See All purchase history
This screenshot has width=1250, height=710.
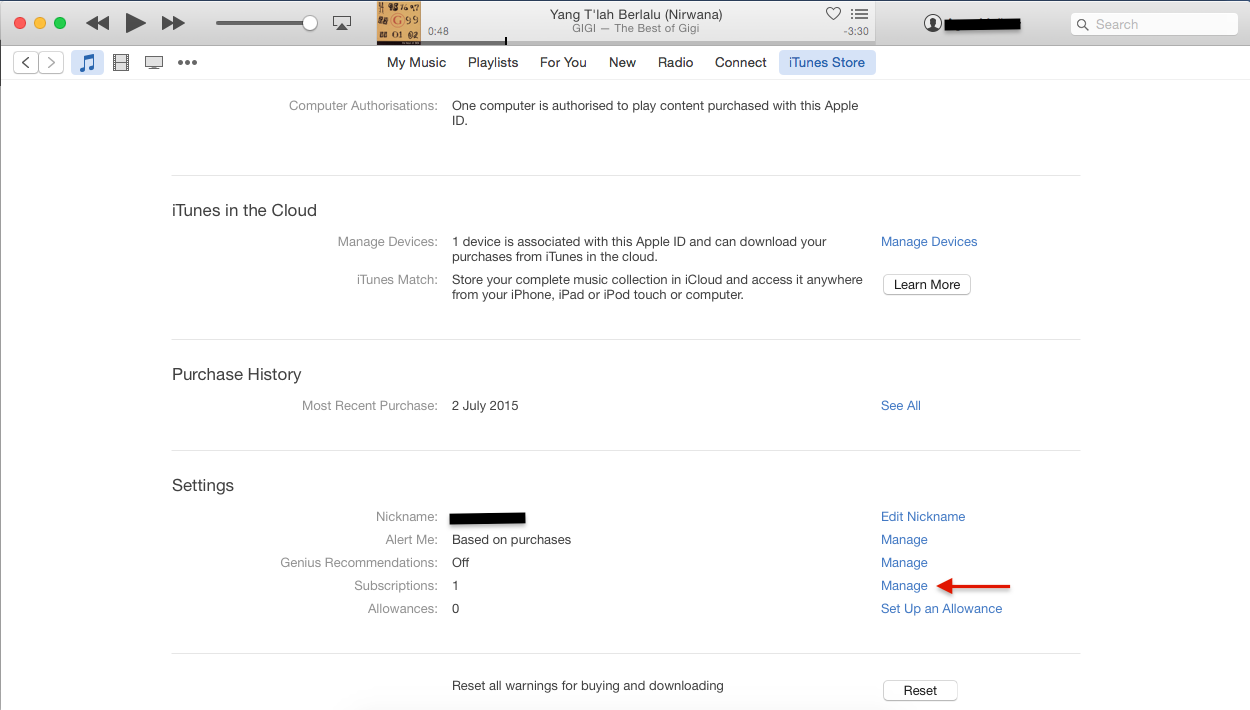pyautogui.click(x=901, y=406)
